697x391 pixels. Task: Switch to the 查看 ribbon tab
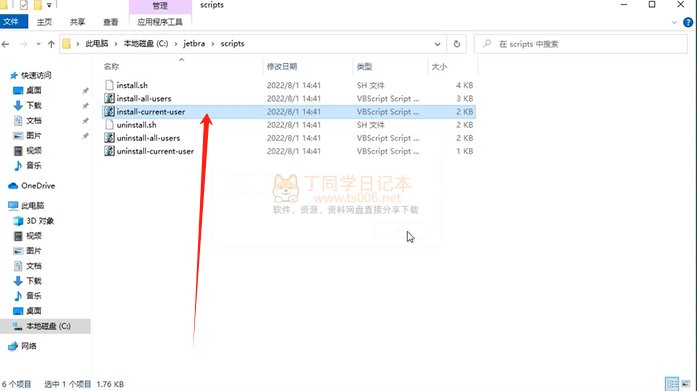111,22
